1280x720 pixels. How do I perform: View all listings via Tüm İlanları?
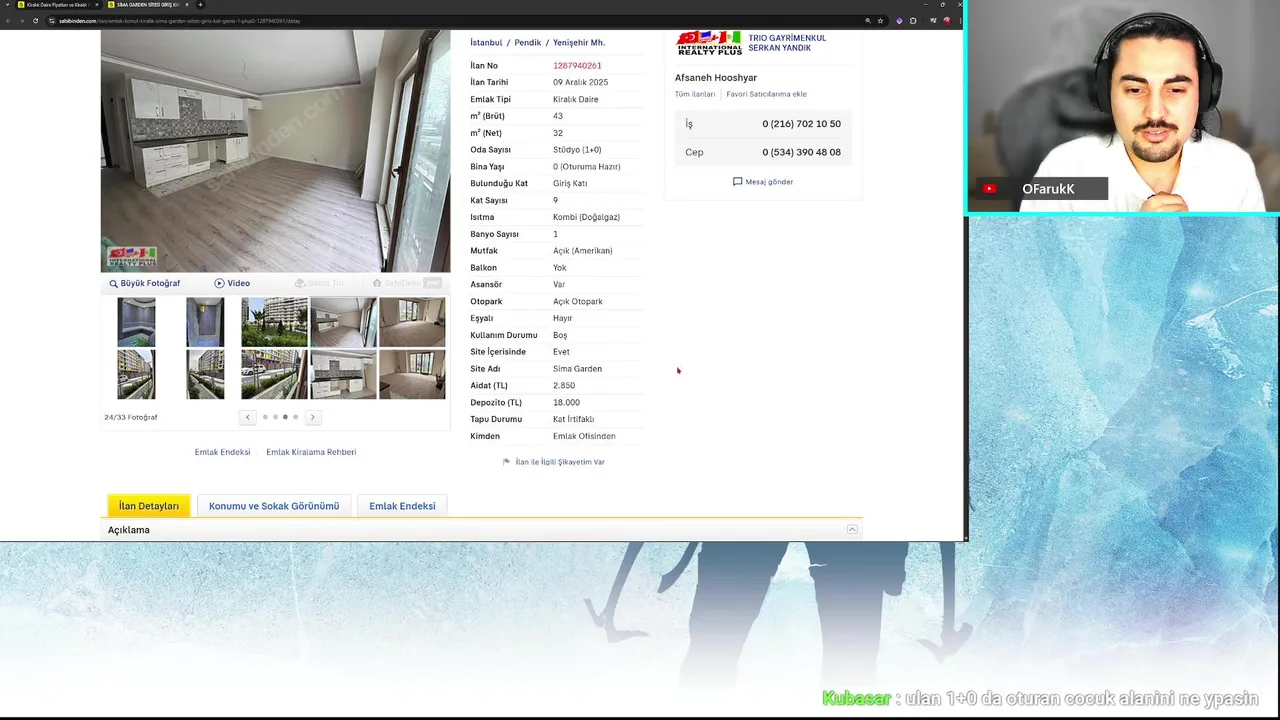click(x=695, y=94)
